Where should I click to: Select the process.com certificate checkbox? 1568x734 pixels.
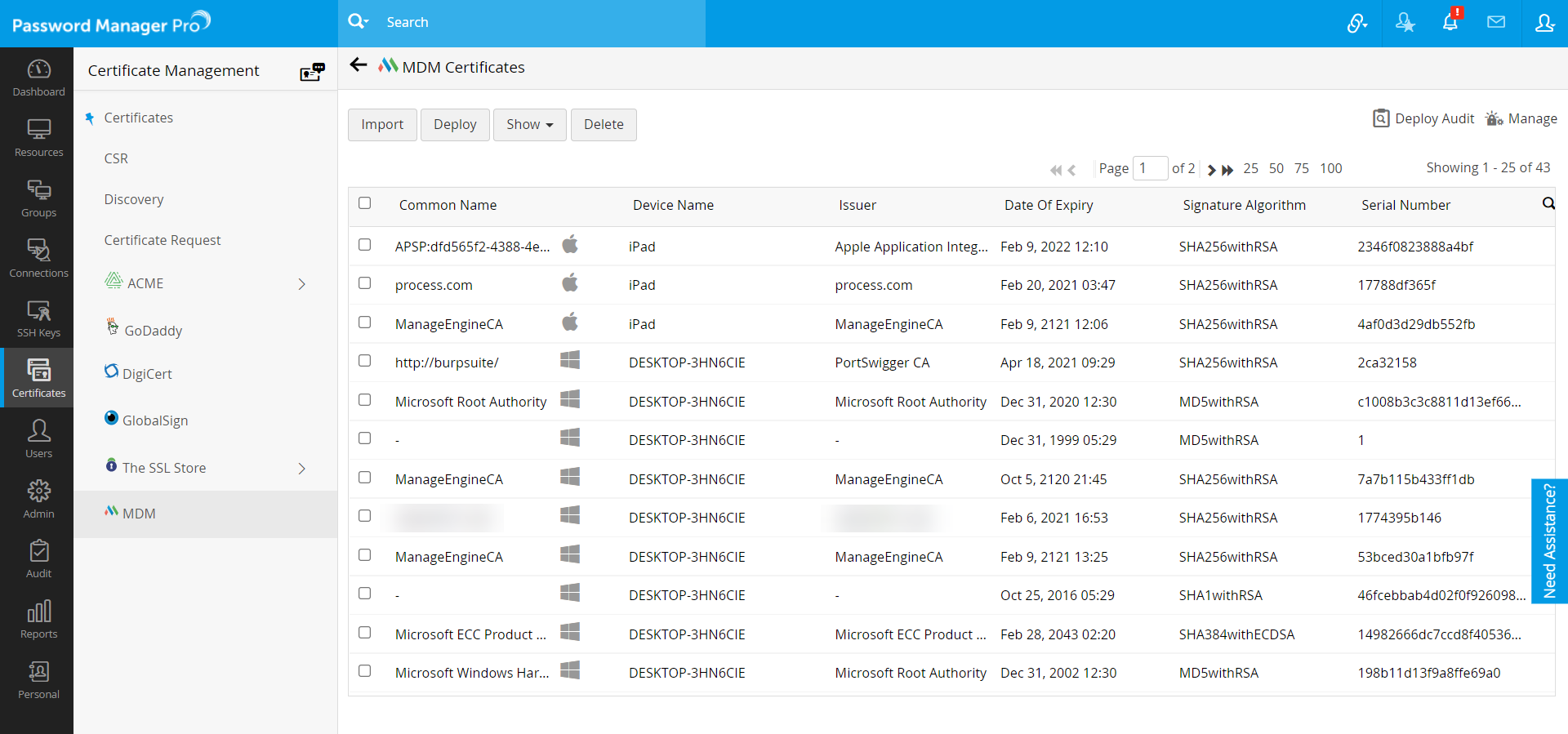pyautogui.click(x=365, y=283)
